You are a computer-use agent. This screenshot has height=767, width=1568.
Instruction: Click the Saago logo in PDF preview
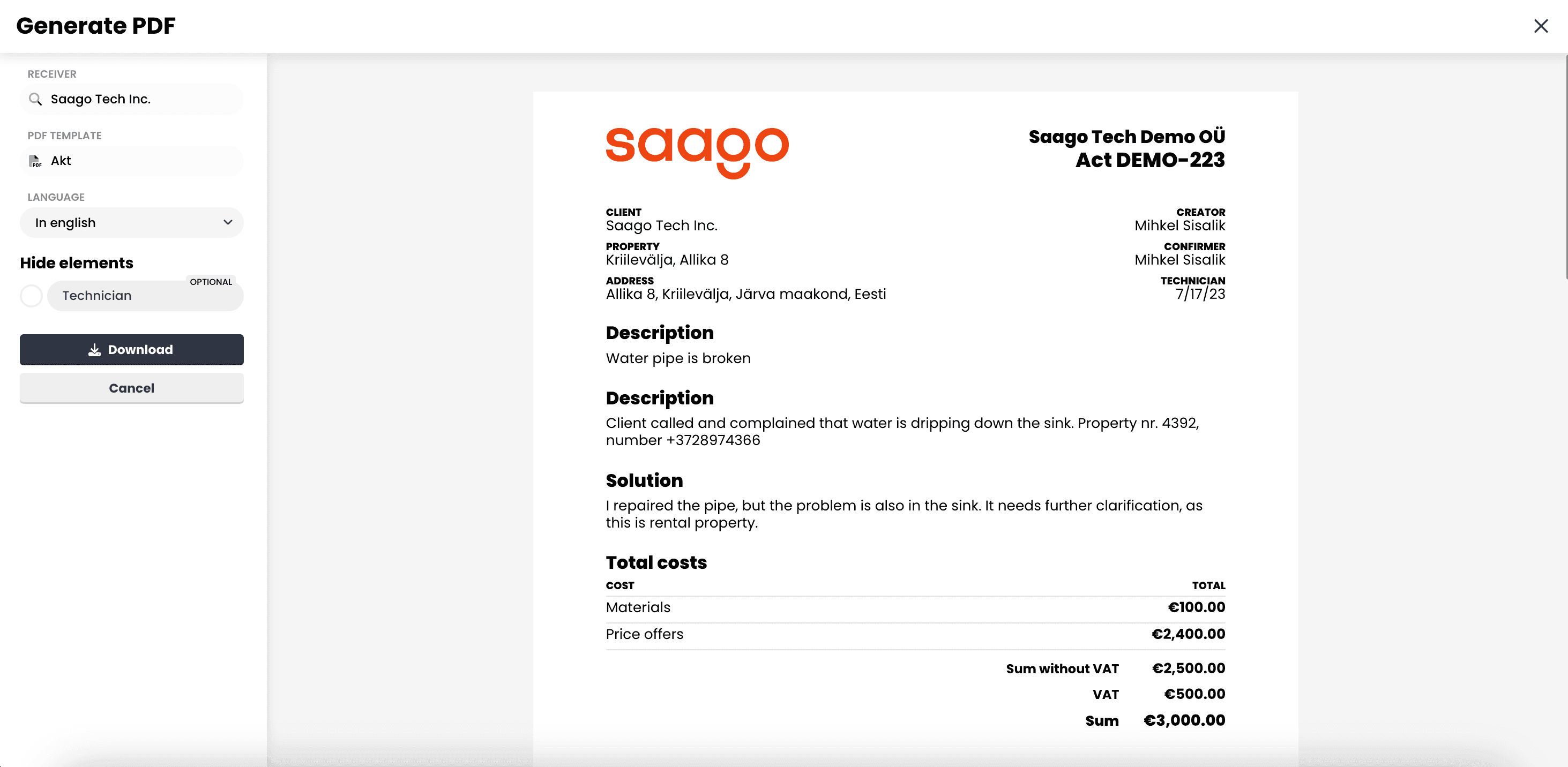(x=696, y=152)
